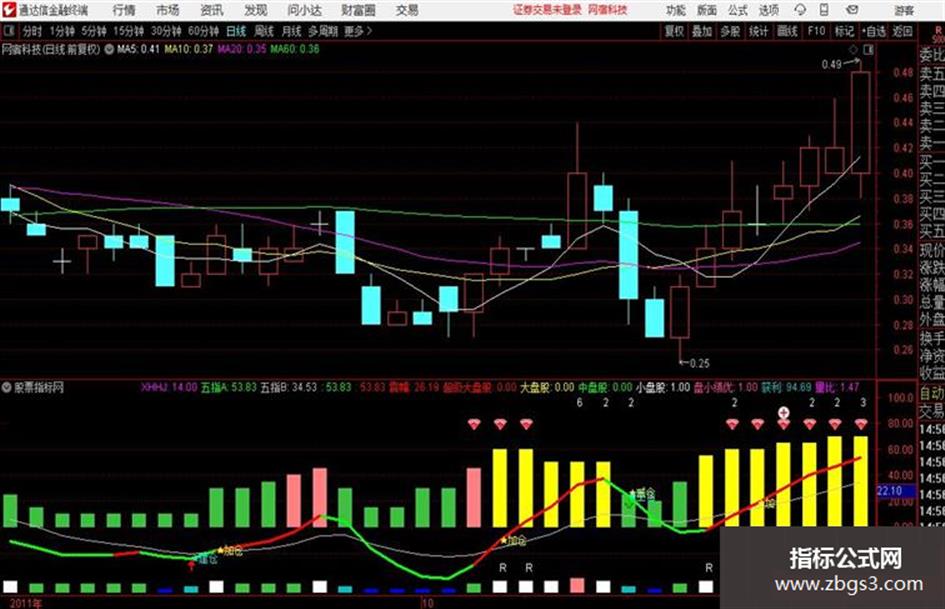This screenshot has width=945, height=609.
Task: Click the 通达信 app logo icon
Action: click(9, 10)
